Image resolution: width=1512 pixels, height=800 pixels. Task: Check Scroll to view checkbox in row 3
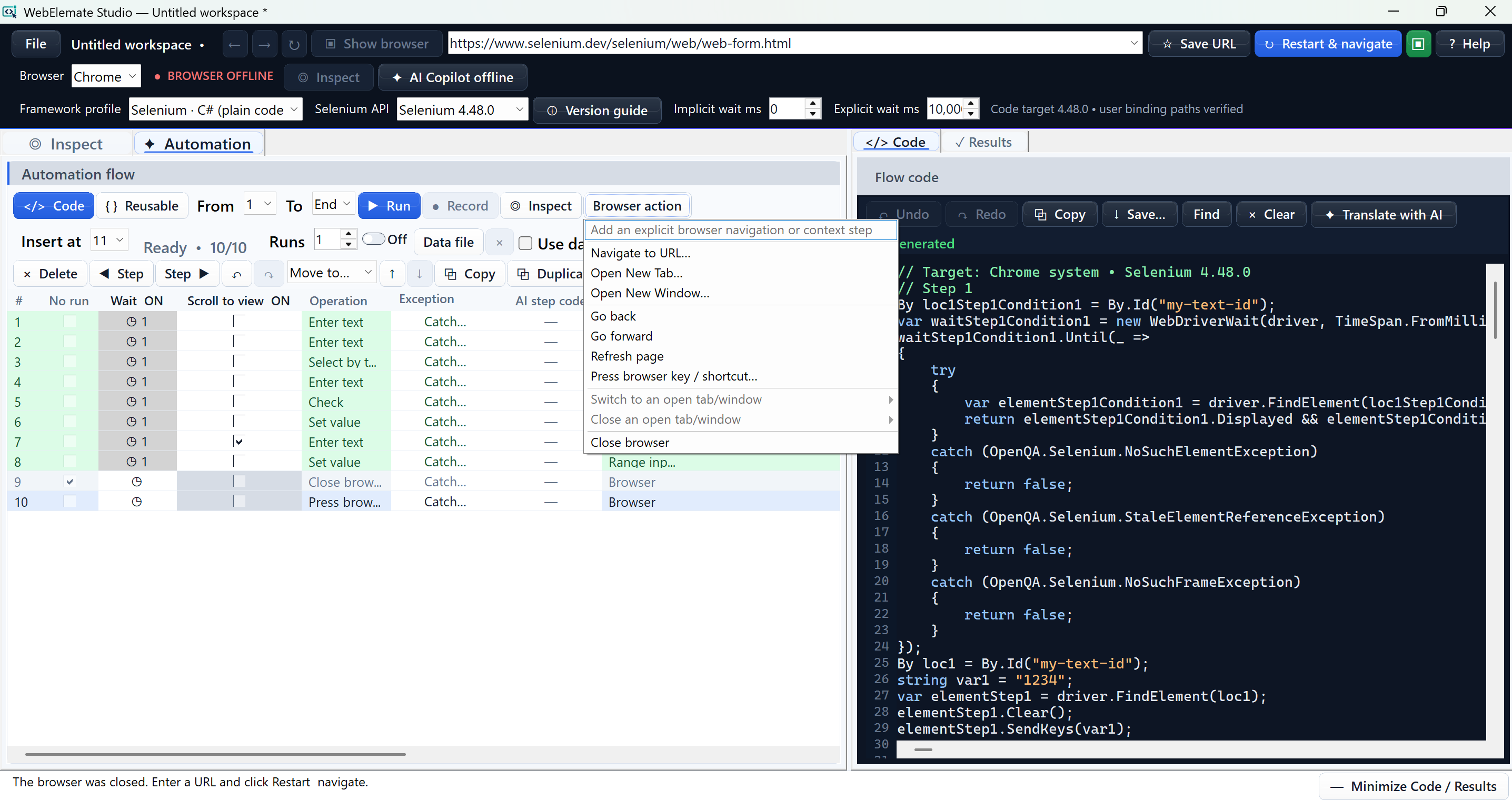(x=239, y=361)
